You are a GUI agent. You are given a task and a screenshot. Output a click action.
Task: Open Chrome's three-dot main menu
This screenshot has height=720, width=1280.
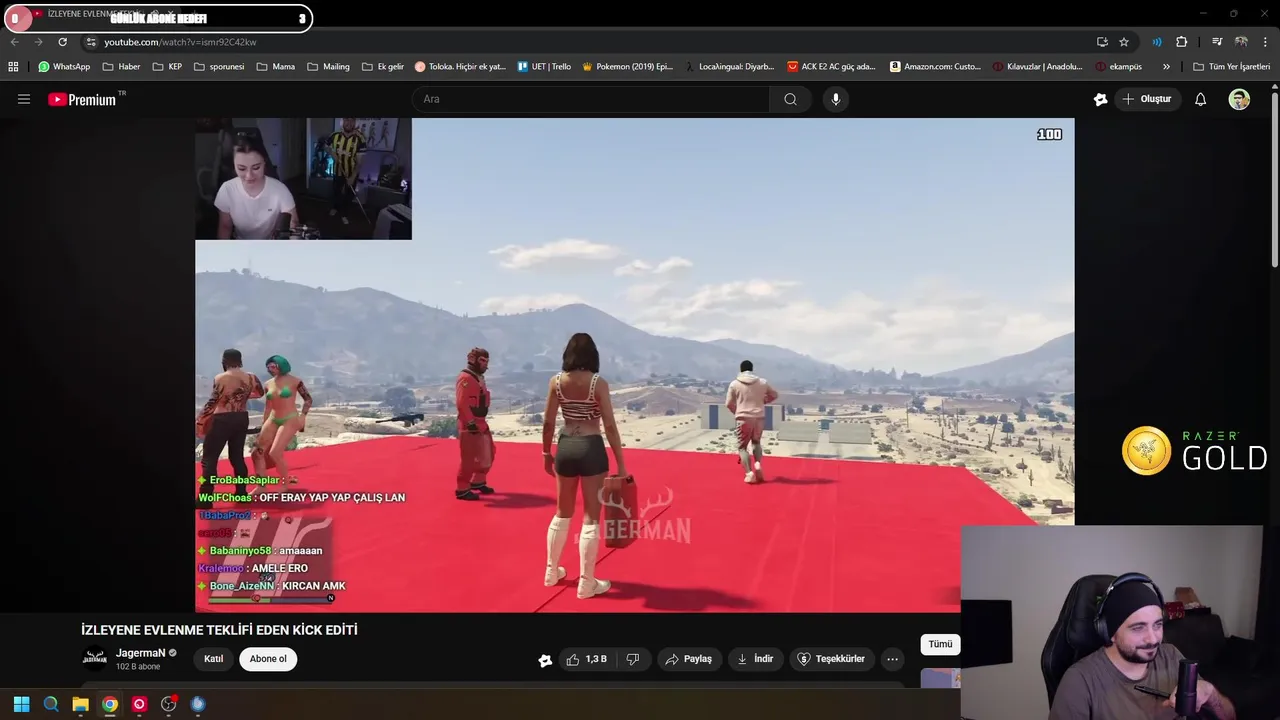pyautogui.click(x=1265, y=42)
